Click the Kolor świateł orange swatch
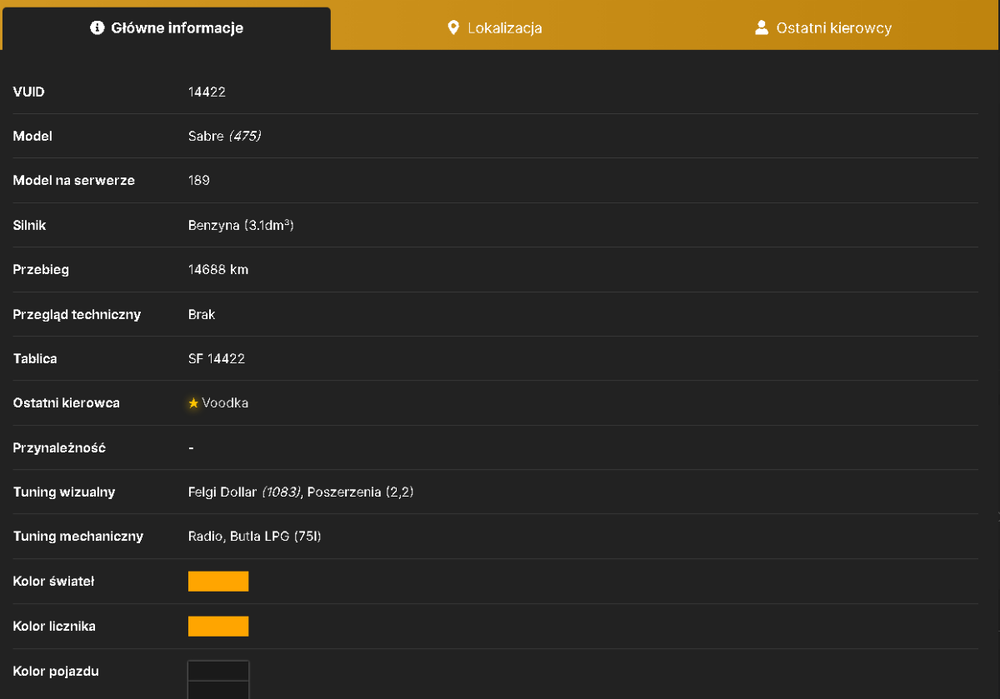 tap(218, 581)
